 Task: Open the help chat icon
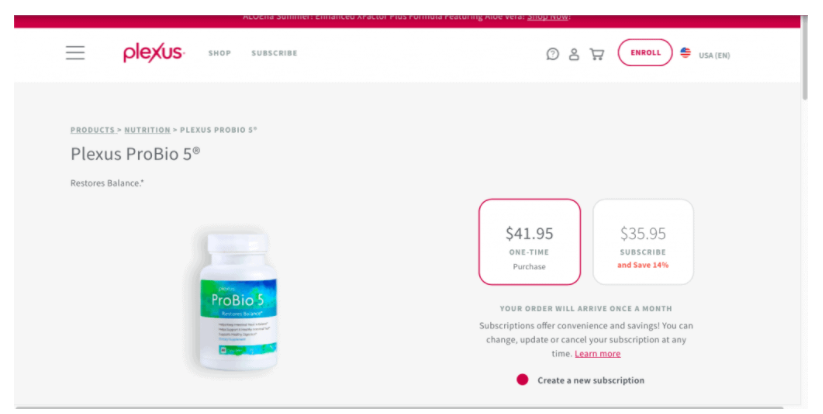click(x=552, y=54)
